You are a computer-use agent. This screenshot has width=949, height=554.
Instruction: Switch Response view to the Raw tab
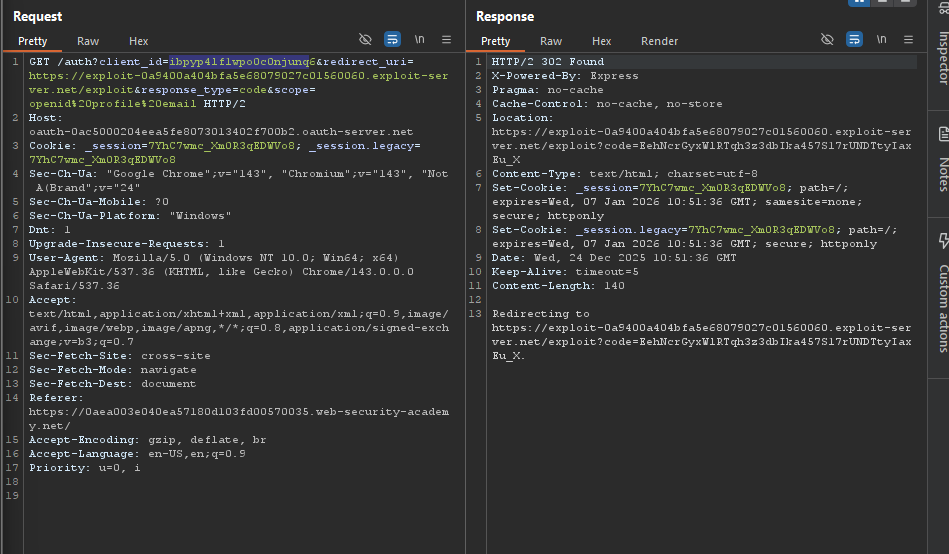551,41
